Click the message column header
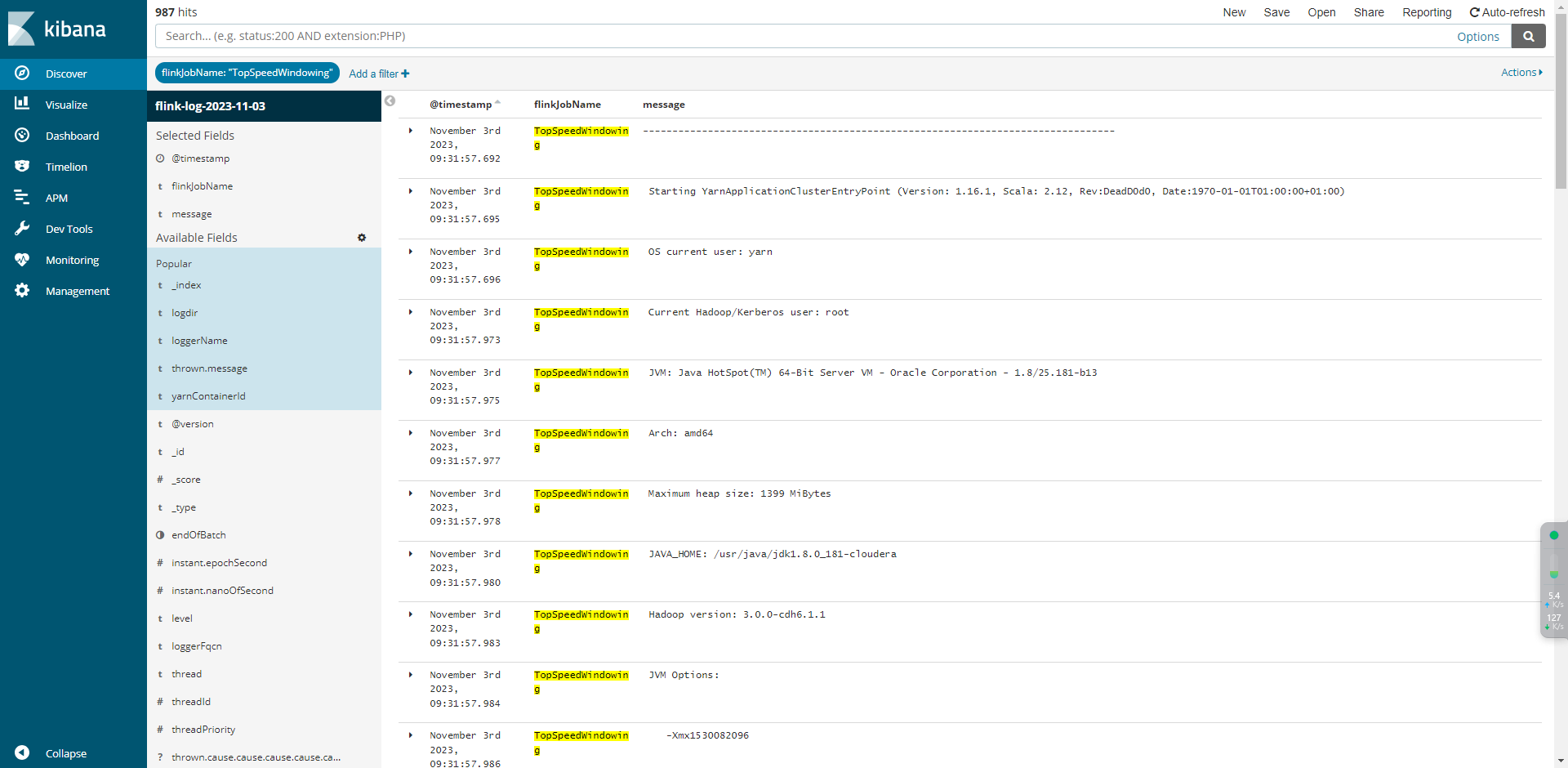The height and width of the screenshot is (768, 1568). click(x=664, y=105)
